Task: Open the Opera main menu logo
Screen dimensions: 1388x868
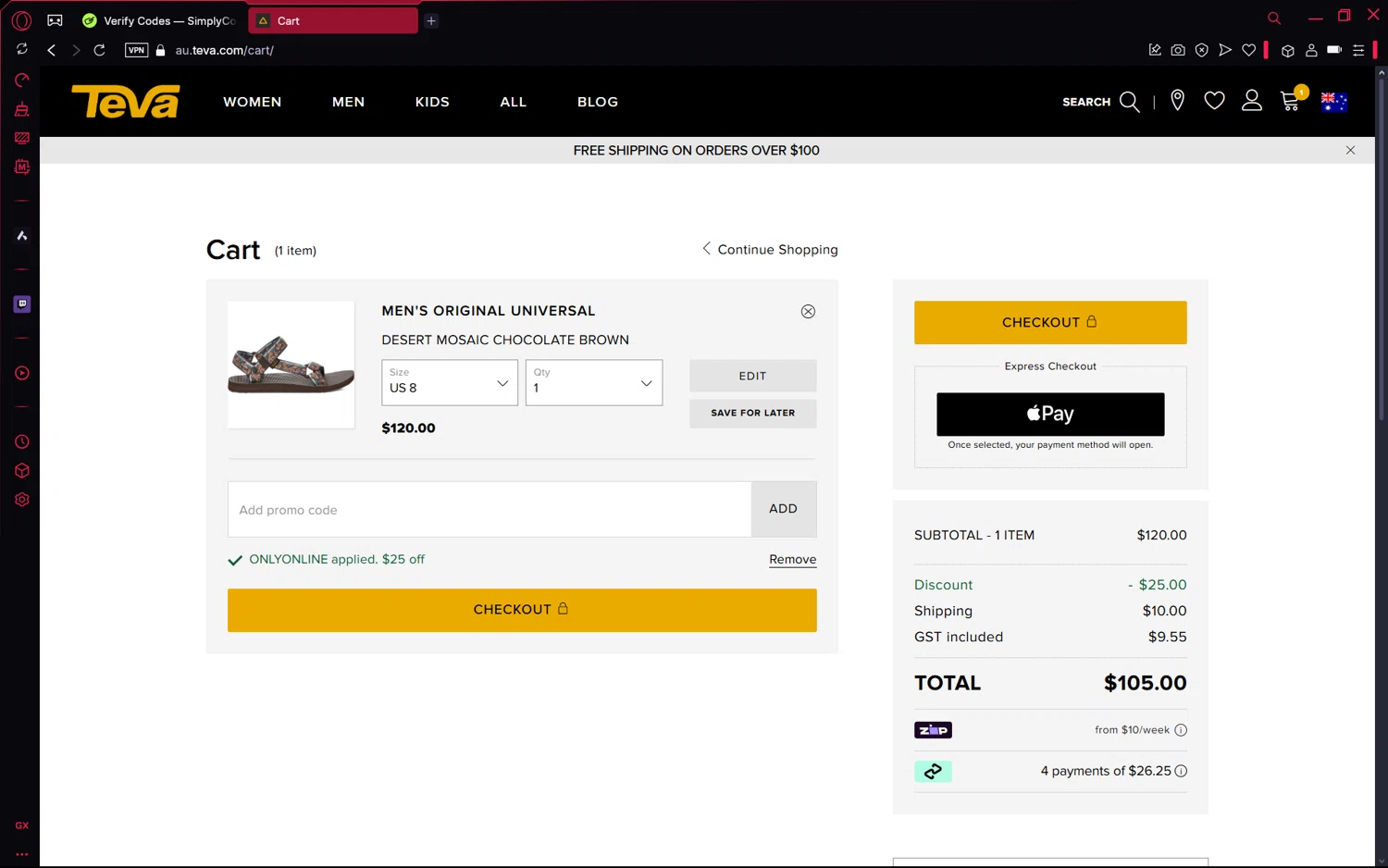Action: tap(21, 20)
